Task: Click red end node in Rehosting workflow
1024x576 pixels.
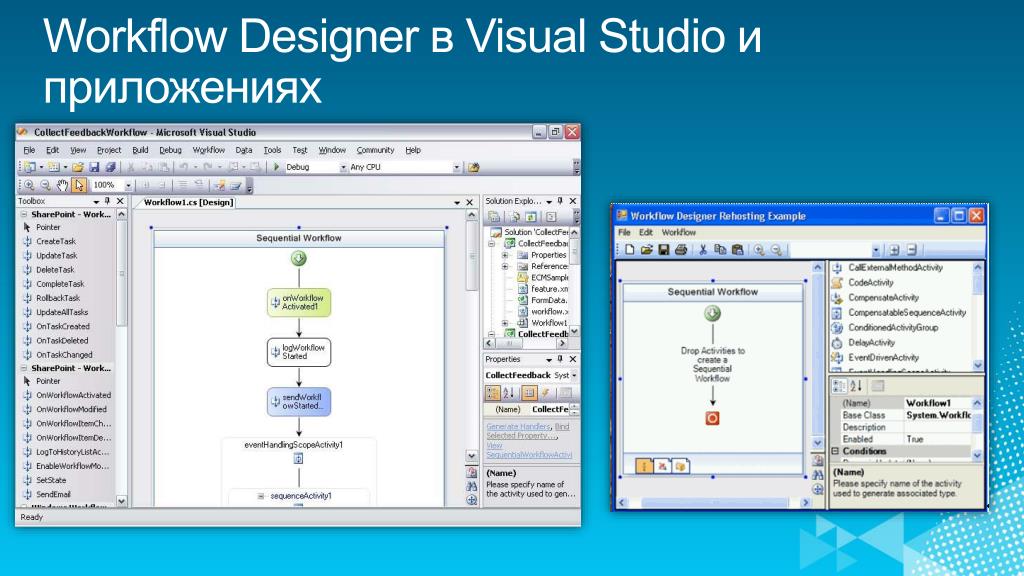Action: (x=712, y=418)
